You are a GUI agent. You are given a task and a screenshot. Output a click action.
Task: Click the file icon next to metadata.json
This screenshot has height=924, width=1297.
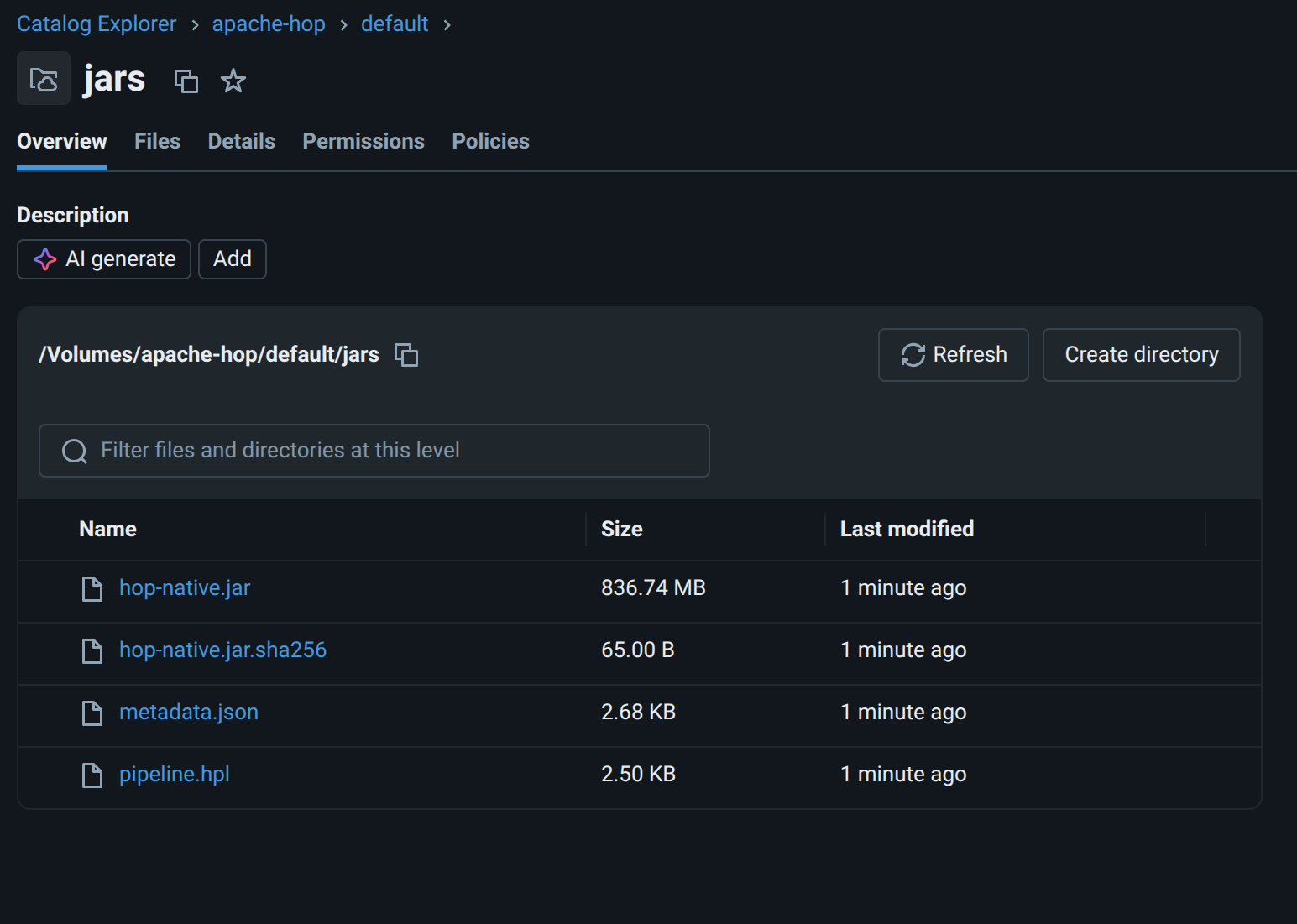(92, 713)
